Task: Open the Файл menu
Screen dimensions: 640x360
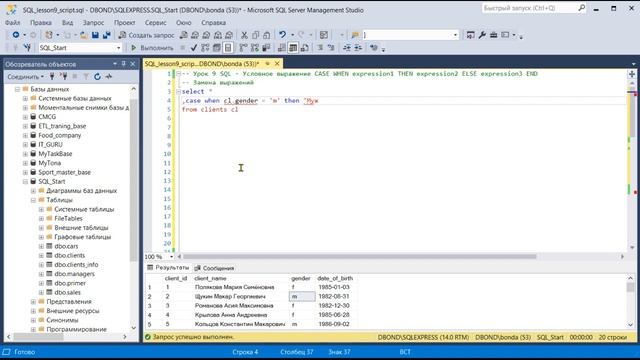Action: [x=13, y=22]
